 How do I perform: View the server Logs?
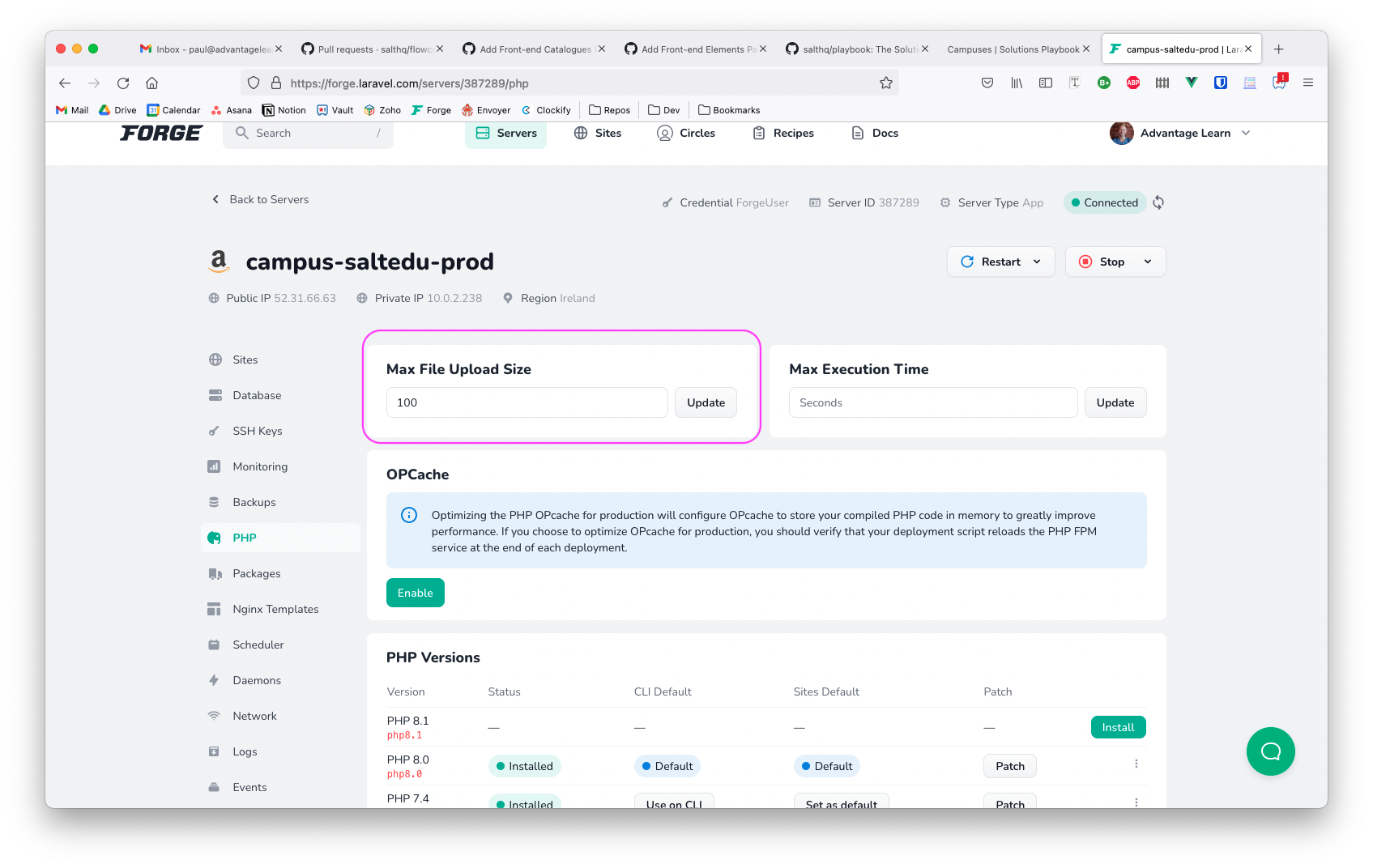coord(245,751)
